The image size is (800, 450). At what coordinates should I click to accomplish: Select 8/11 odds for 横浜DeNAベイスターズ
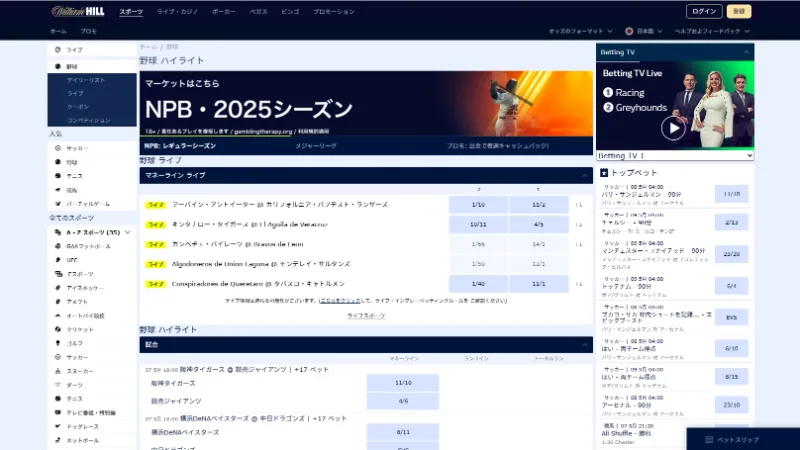pyautogui.click(x=403, y=432)
